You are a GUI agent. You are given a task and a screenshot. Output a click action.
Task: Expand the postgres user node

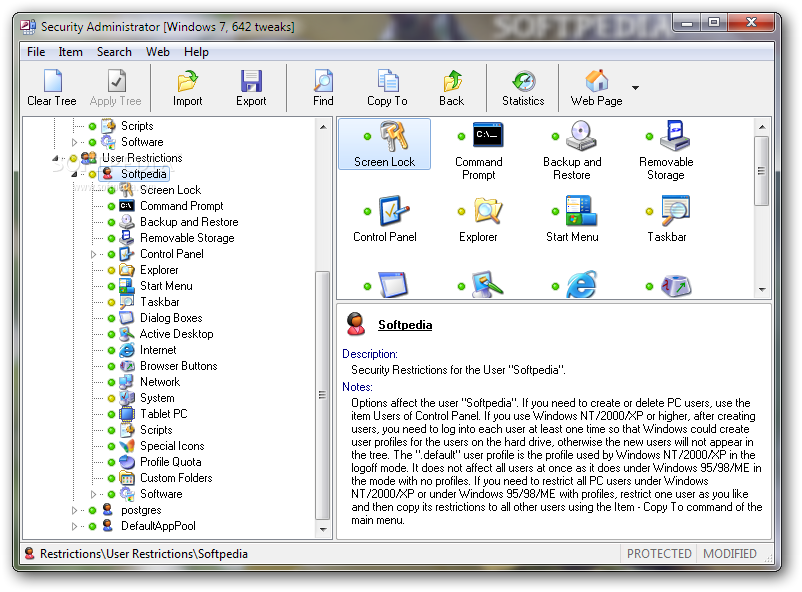coord(74,510)
